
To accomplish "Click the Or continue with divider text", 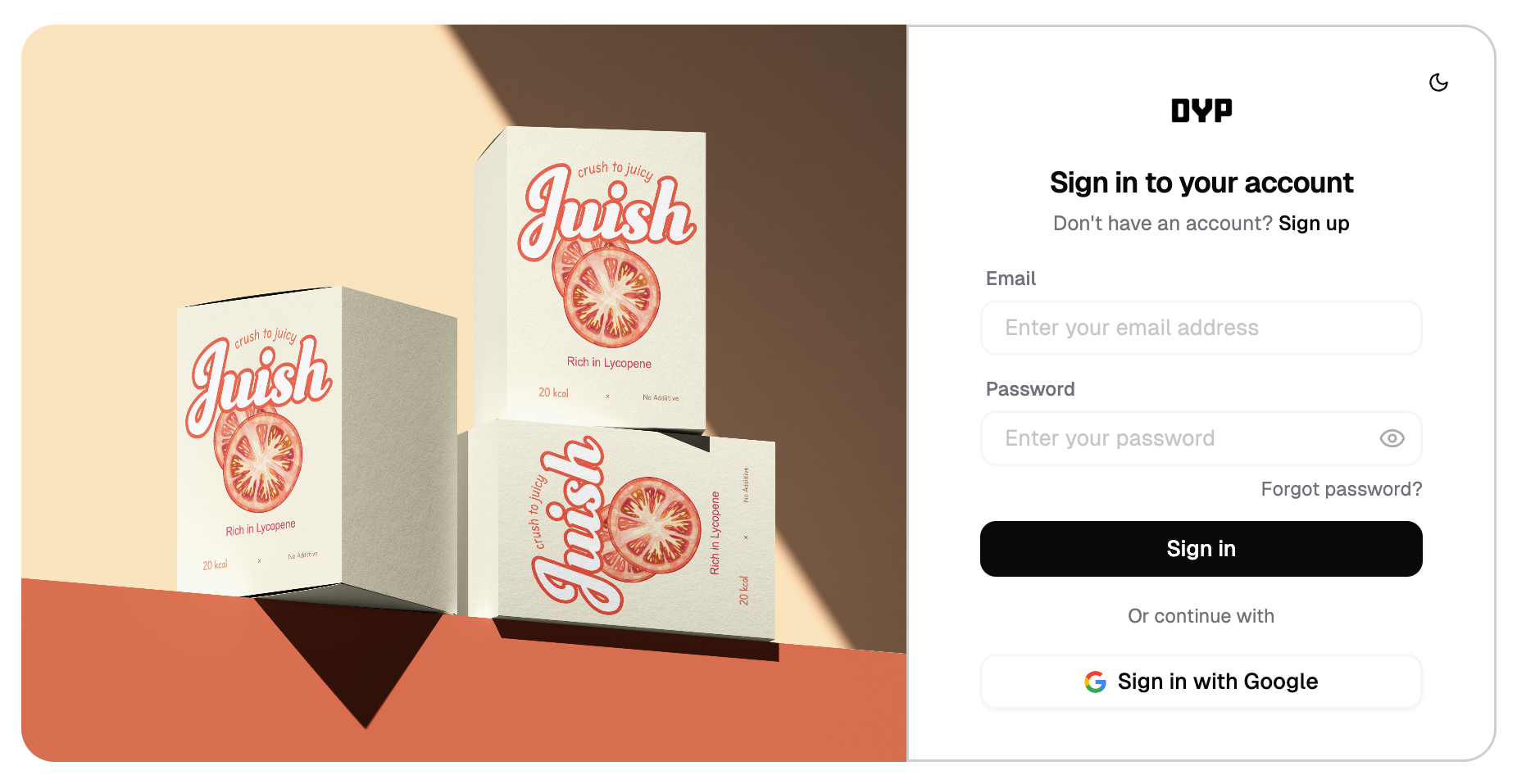I will coord(1201,616).
